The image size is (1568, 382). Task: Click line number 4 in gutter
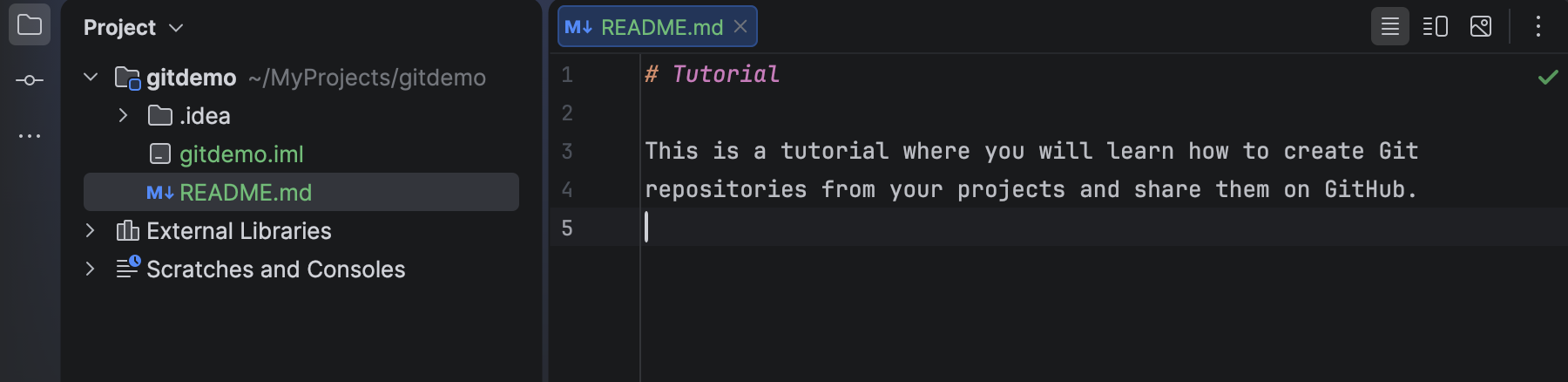567,190
